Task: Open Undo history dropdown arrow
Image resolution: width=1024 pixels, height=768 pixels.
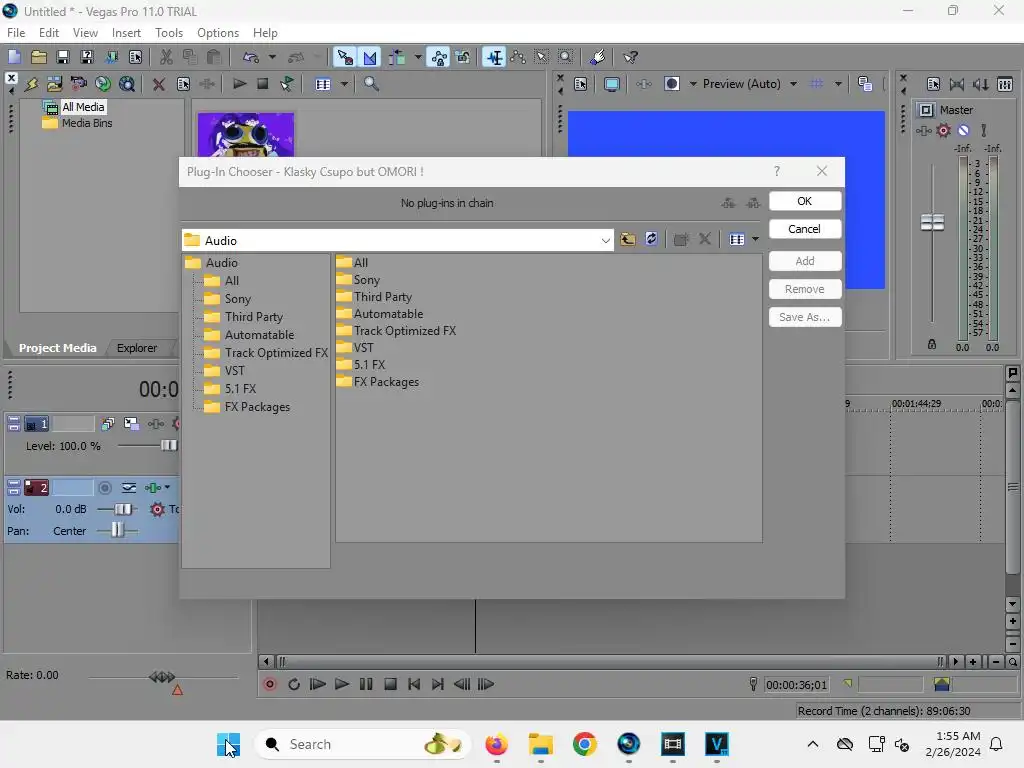Action: click(272, 57)
